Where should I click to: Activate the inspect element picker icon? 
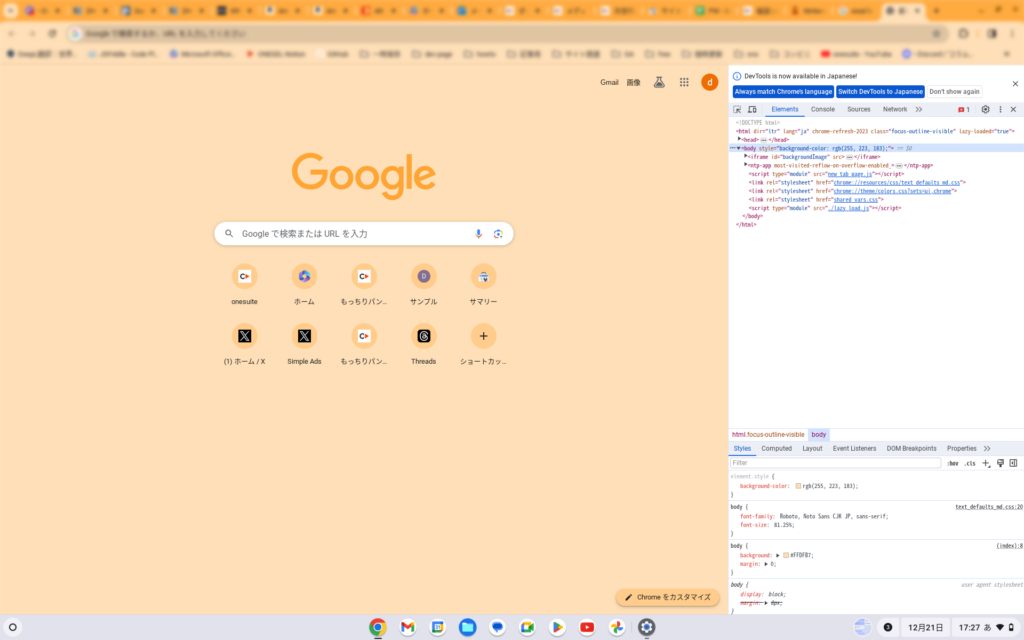tap(737, 110)
